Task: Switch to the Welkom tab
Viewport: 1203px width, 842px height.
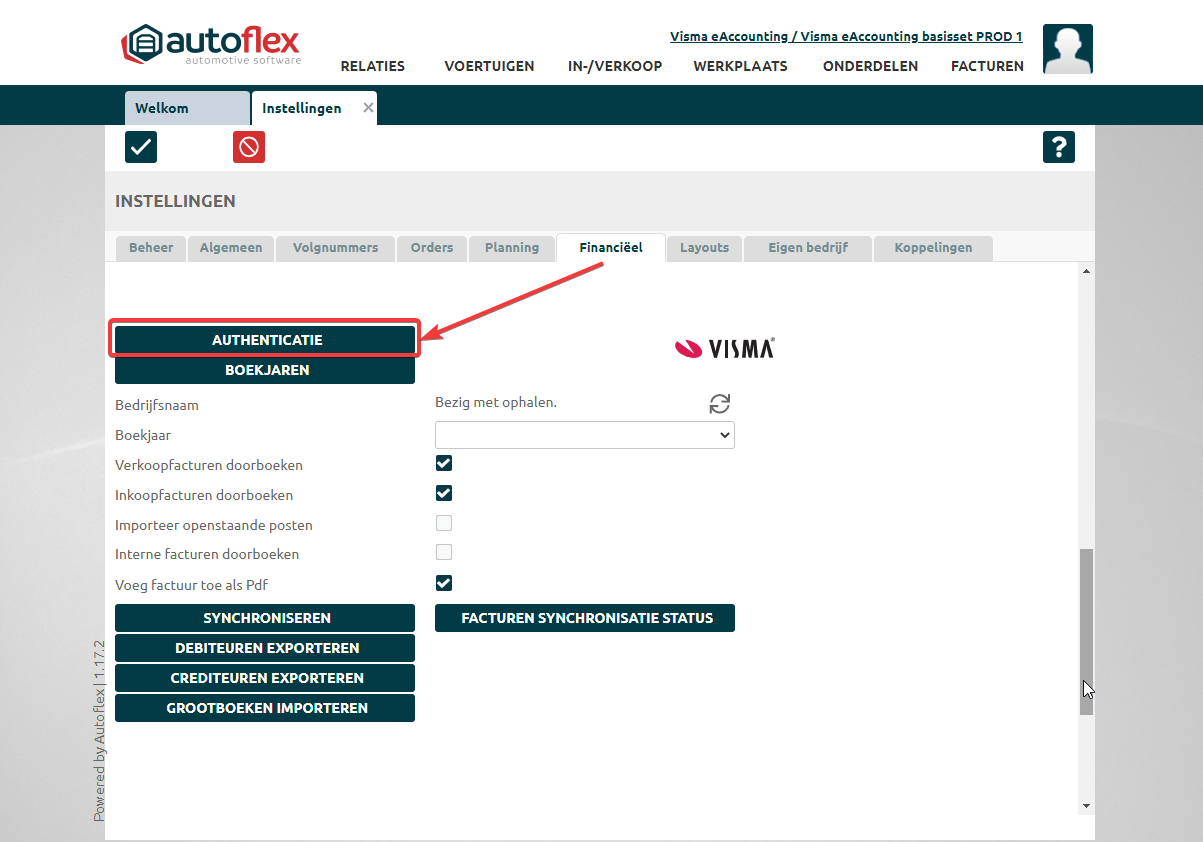Action: pos(186,108)
